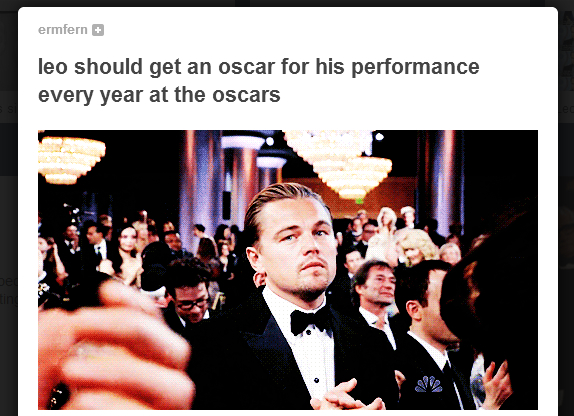
Task: Click the obscured text behind right modal edge
Action: [x=566, y=109]
